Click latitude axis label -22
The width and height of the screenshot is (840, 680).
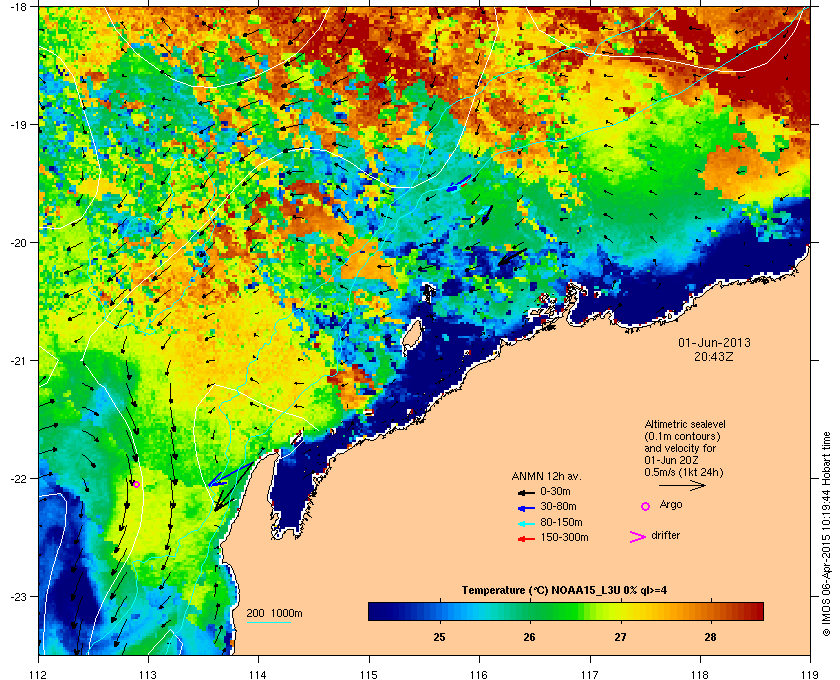point(19,479)
